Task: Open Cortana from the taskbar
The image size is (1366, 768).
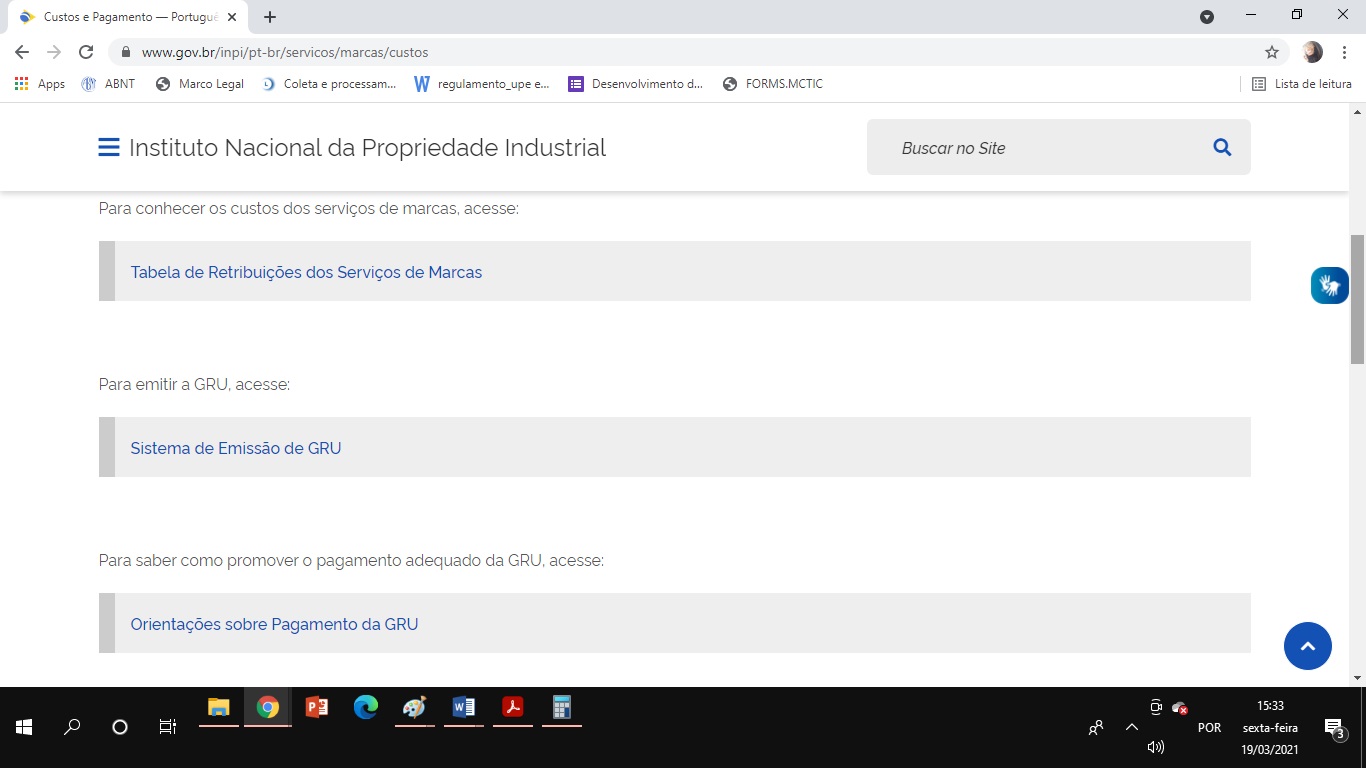Action: click(120, 727)
